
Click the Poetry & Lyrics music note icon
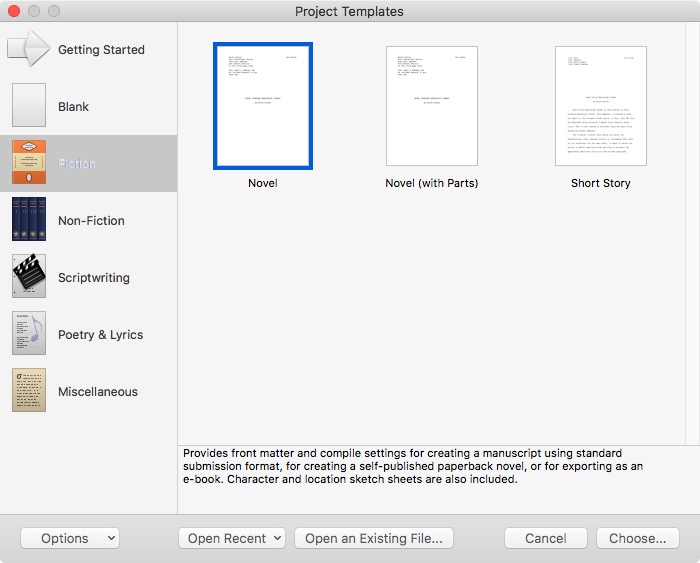29,334
